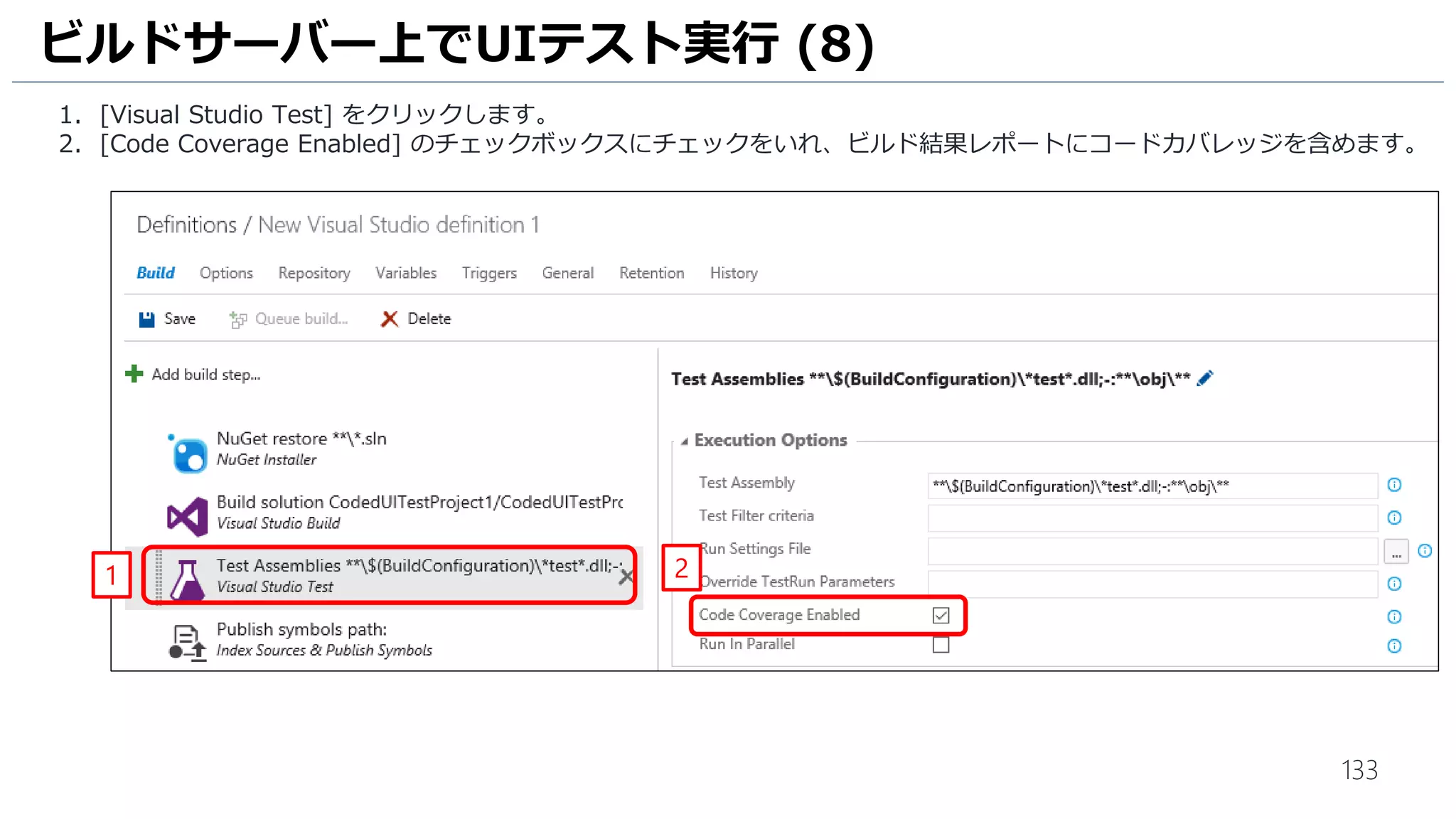
Task: Select the Publish Symbols step icon
Action: (188, 643)
